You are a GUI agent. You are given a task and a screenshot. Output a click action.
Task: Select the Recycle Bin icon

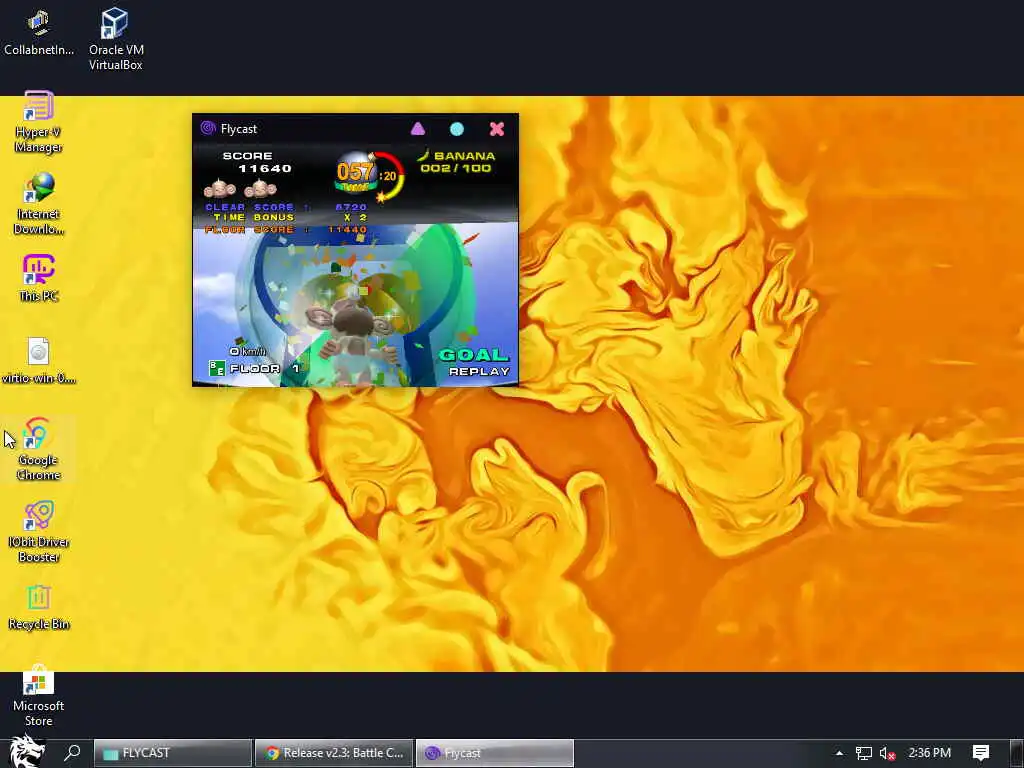(39, 607)
